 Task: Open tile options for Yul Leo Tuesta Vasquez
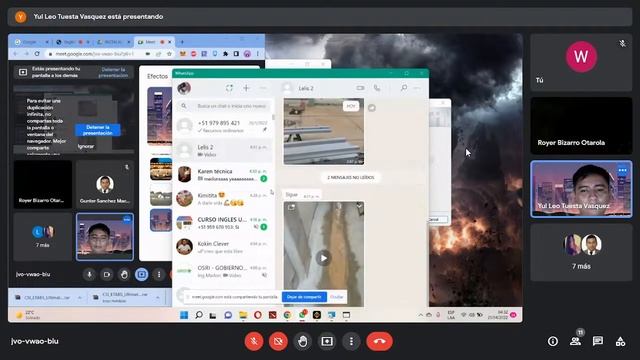pos(622,170)
